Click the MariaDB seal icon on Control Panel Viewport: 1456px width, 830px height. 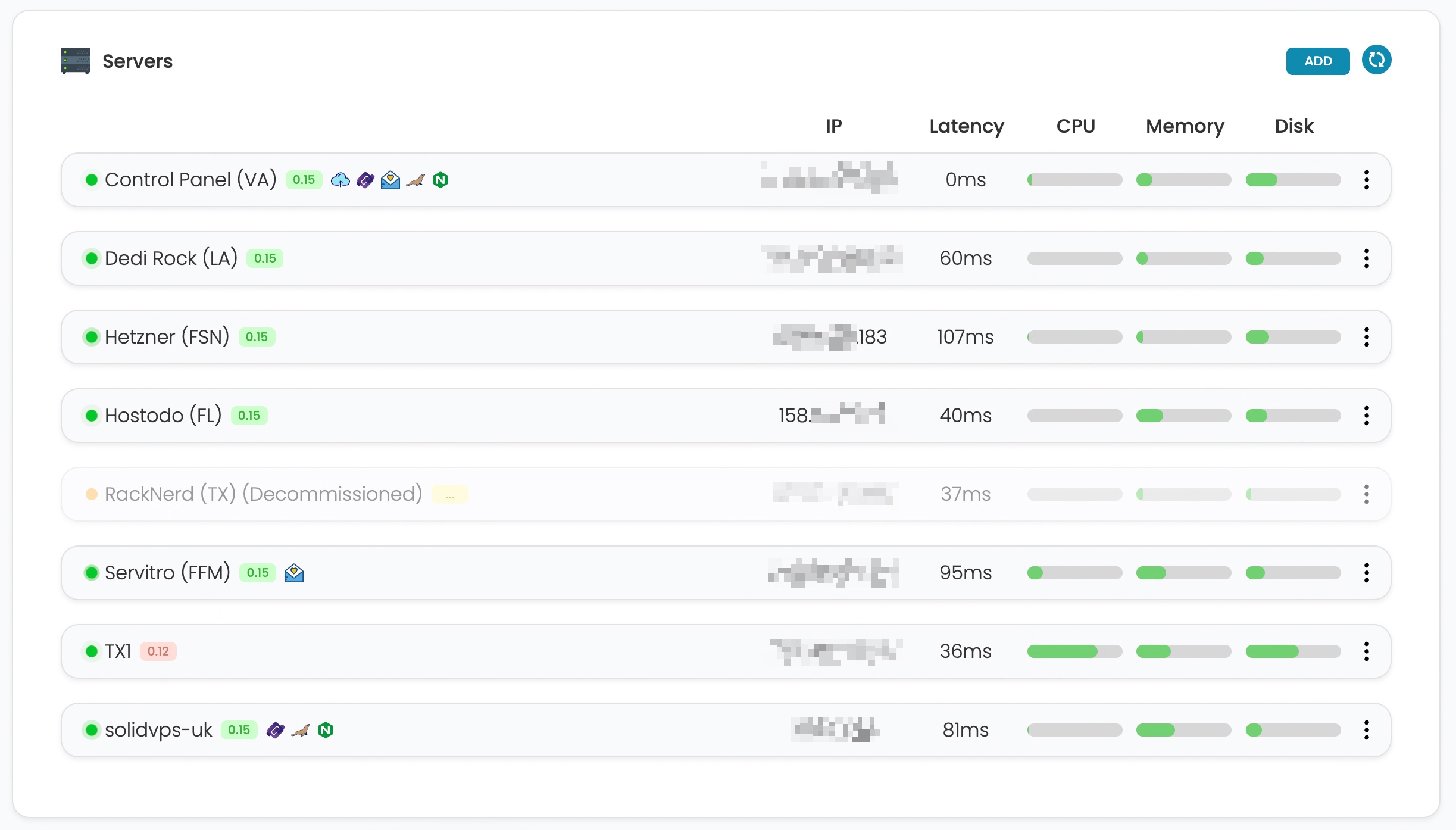click(x=415, y=180)
